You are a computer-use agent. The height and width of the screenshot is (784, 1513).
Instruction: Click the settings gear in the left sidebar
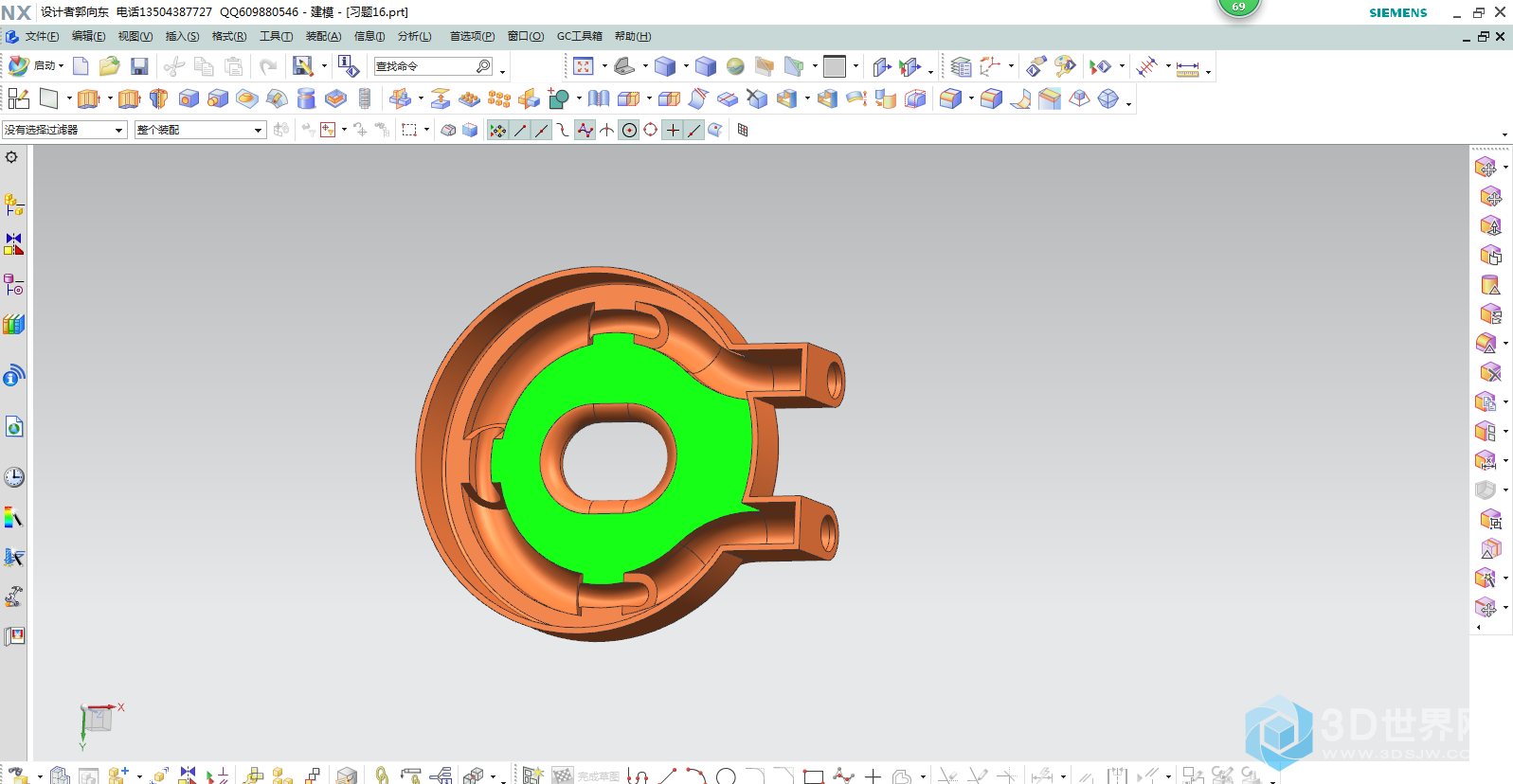pyautogui.click(x=11, y=157)
